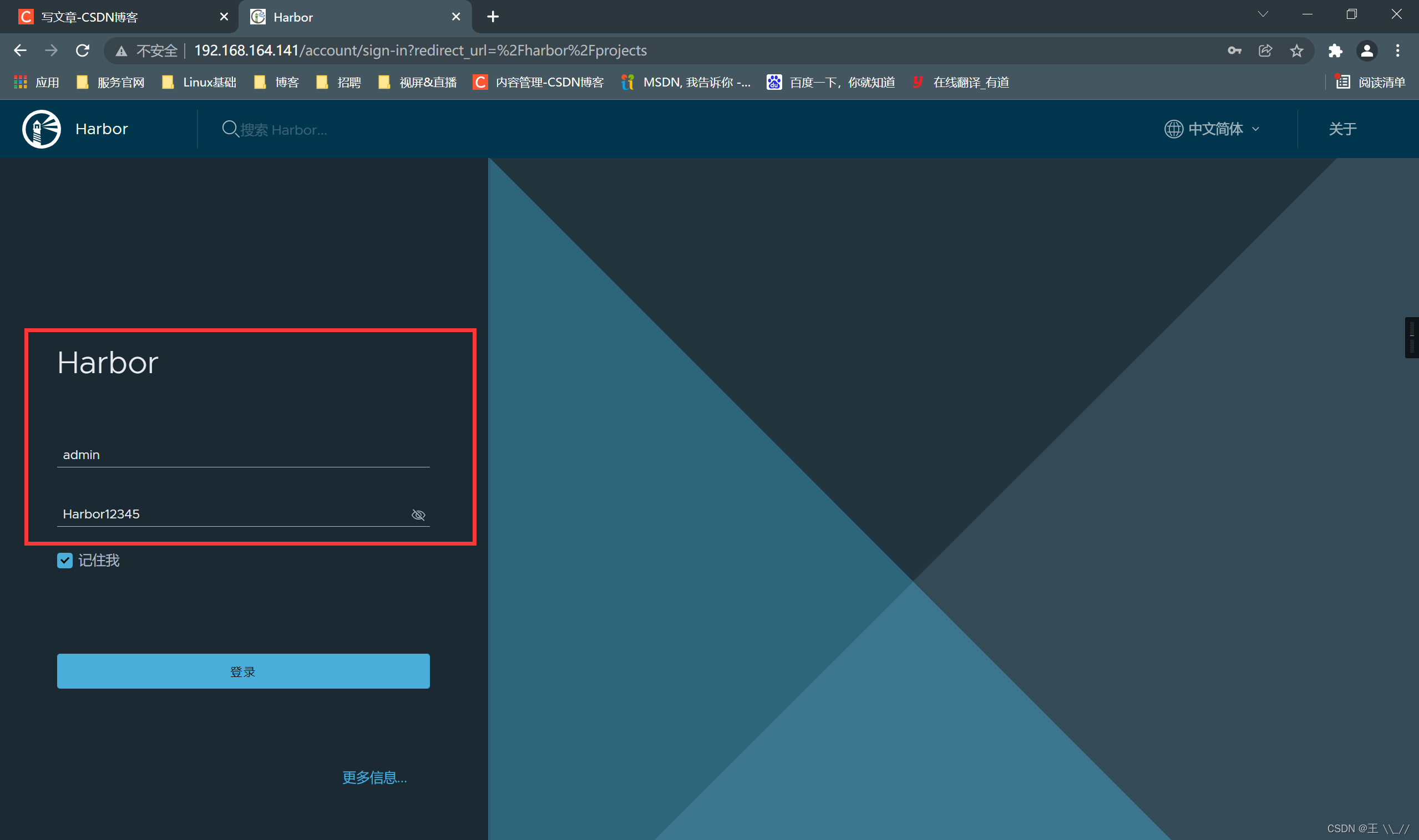Open 百度一下，你就知道 bookmark

point(831,83)
